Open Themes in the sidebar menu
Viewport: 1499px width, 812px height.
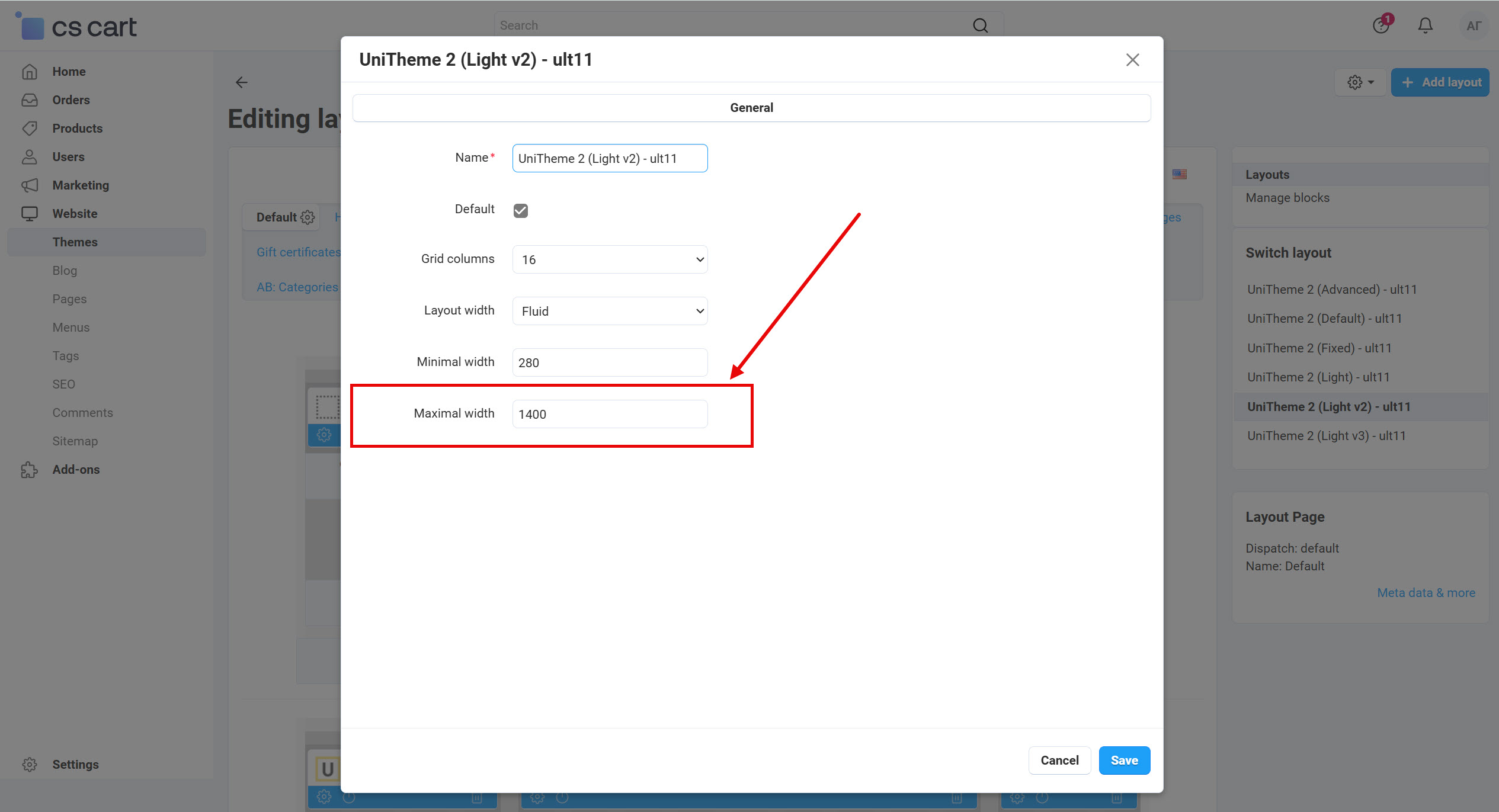click(x=75, y=242)
